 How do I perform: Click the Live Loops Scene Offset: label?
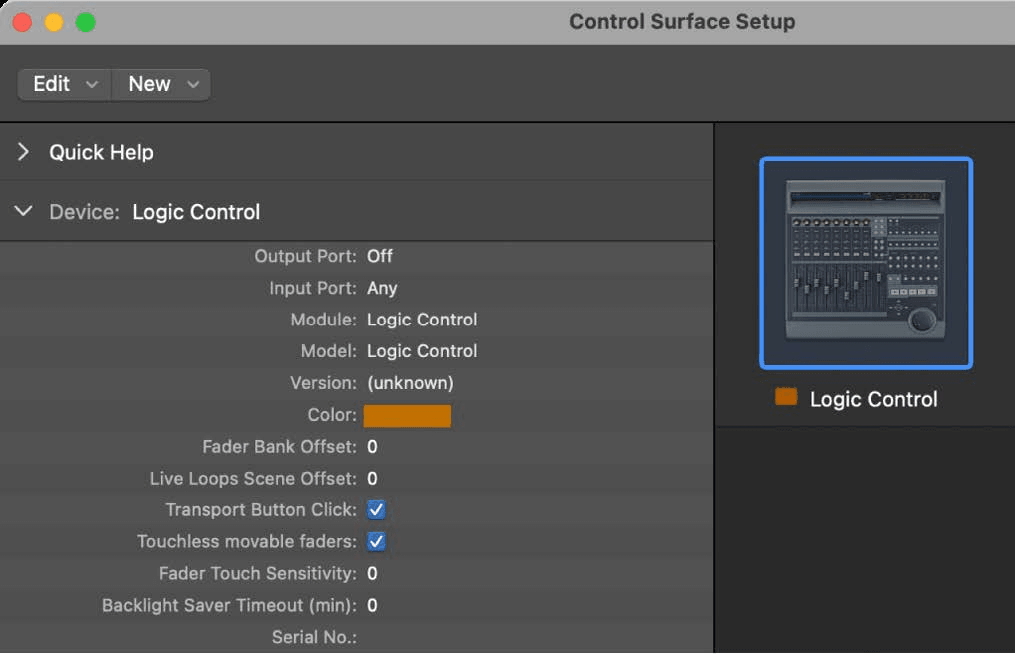[253, 479]
